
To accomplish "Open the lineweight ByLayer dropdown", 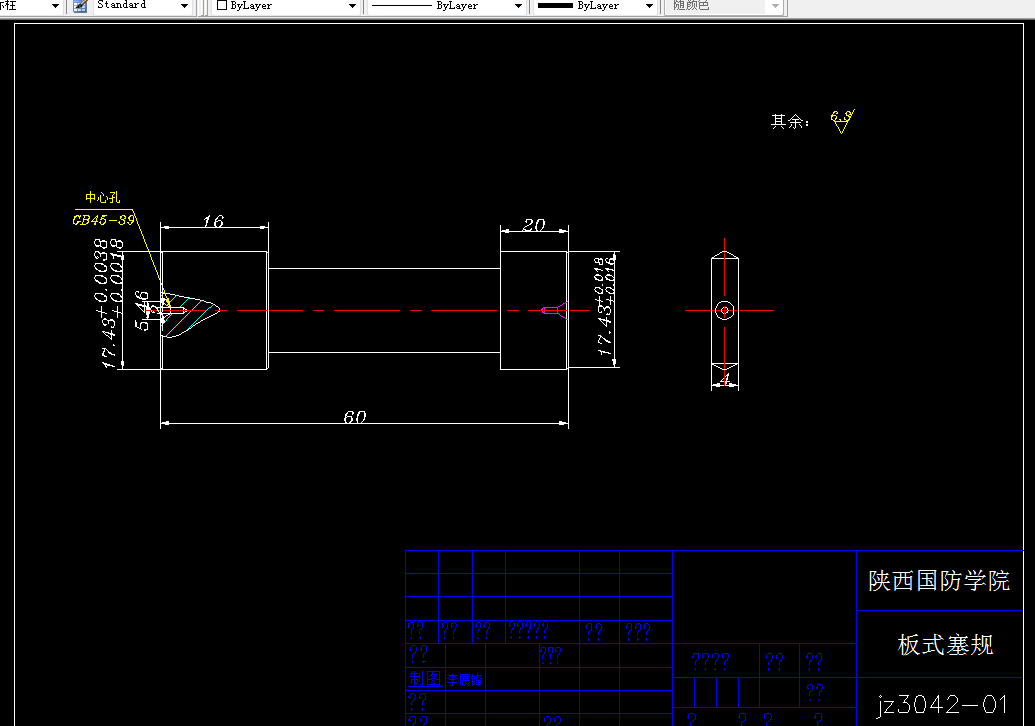I will click(649, 6).
